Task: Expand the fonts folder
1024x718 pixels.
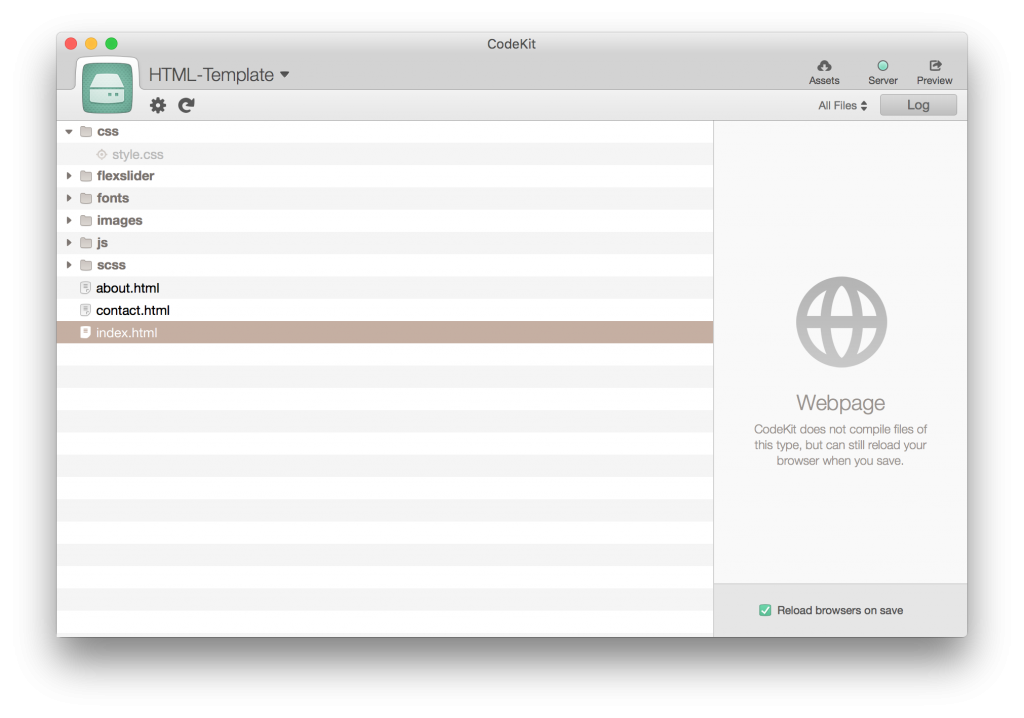Action: tap(69, 198)
